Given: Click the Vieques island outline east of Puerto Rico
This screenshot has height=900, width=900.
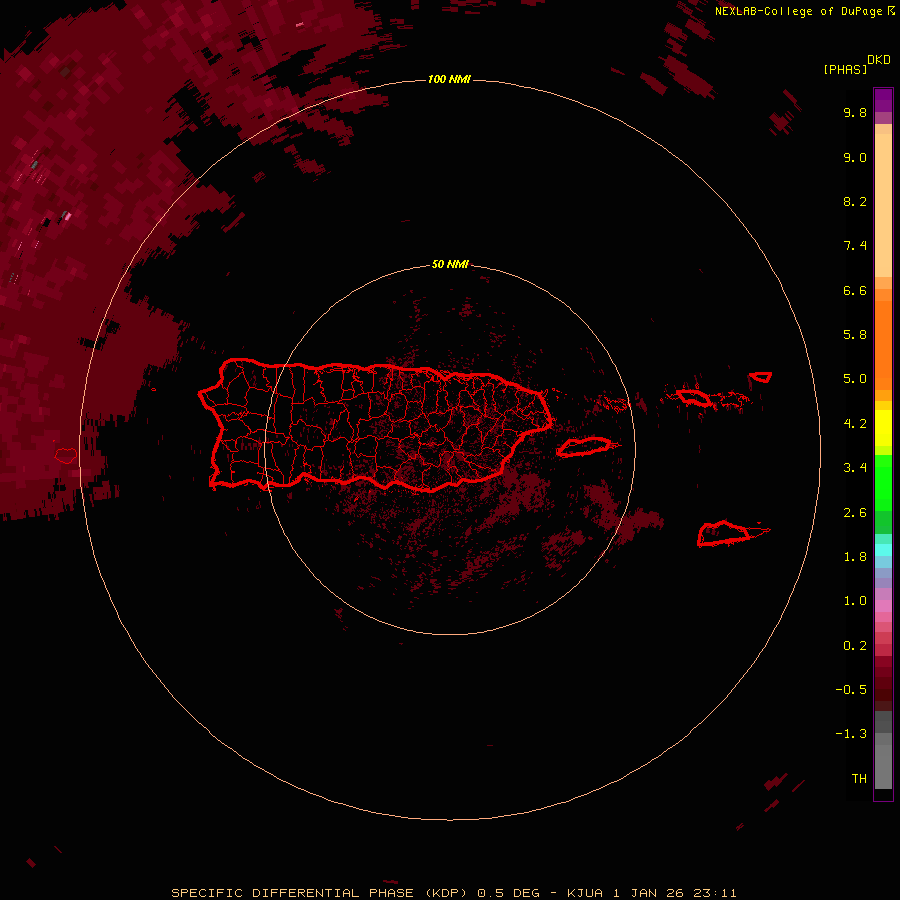Looking at the screenshot, I should [584, 447].
